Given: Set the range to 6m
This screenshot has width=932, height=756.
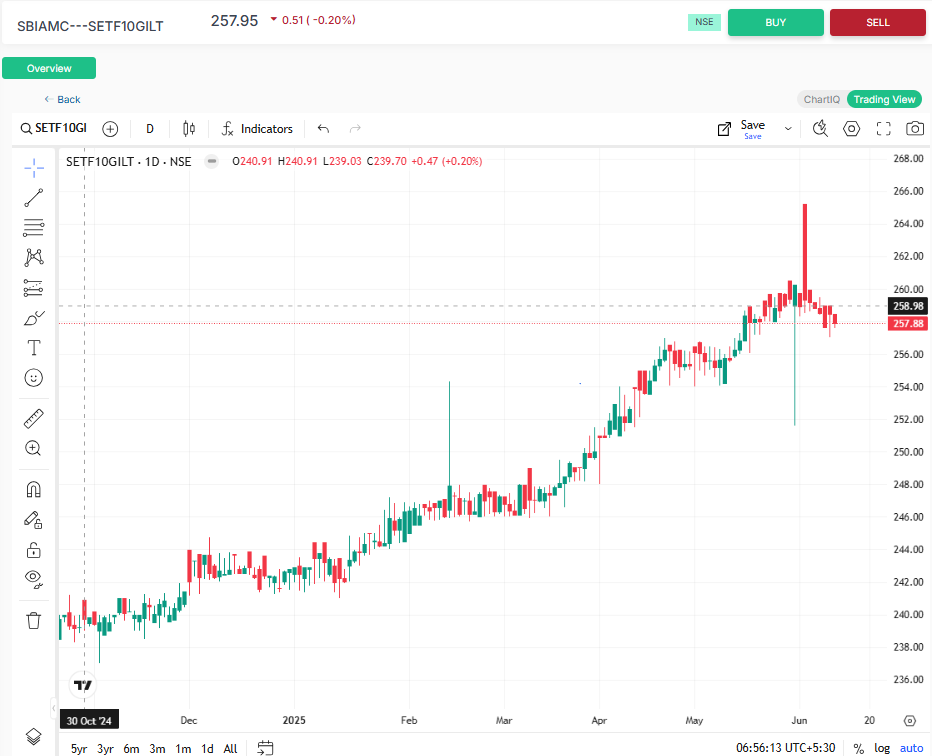Looking at the screenshot, I should click(131, 748).
